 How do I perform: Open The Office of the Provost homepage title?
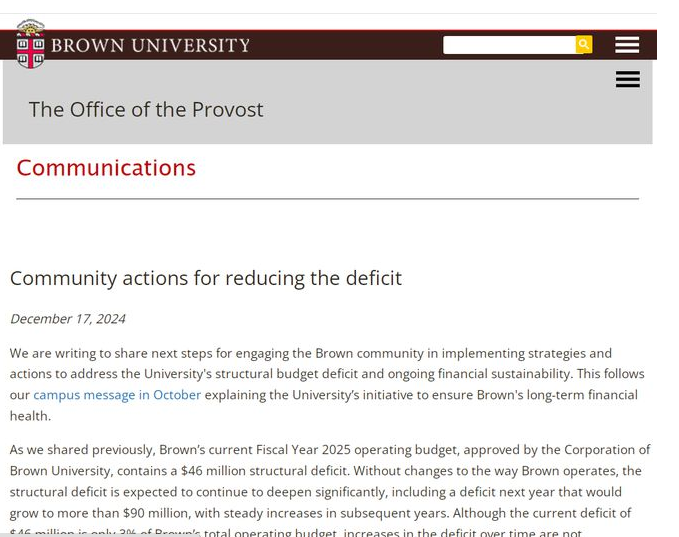tap(146, 110)
